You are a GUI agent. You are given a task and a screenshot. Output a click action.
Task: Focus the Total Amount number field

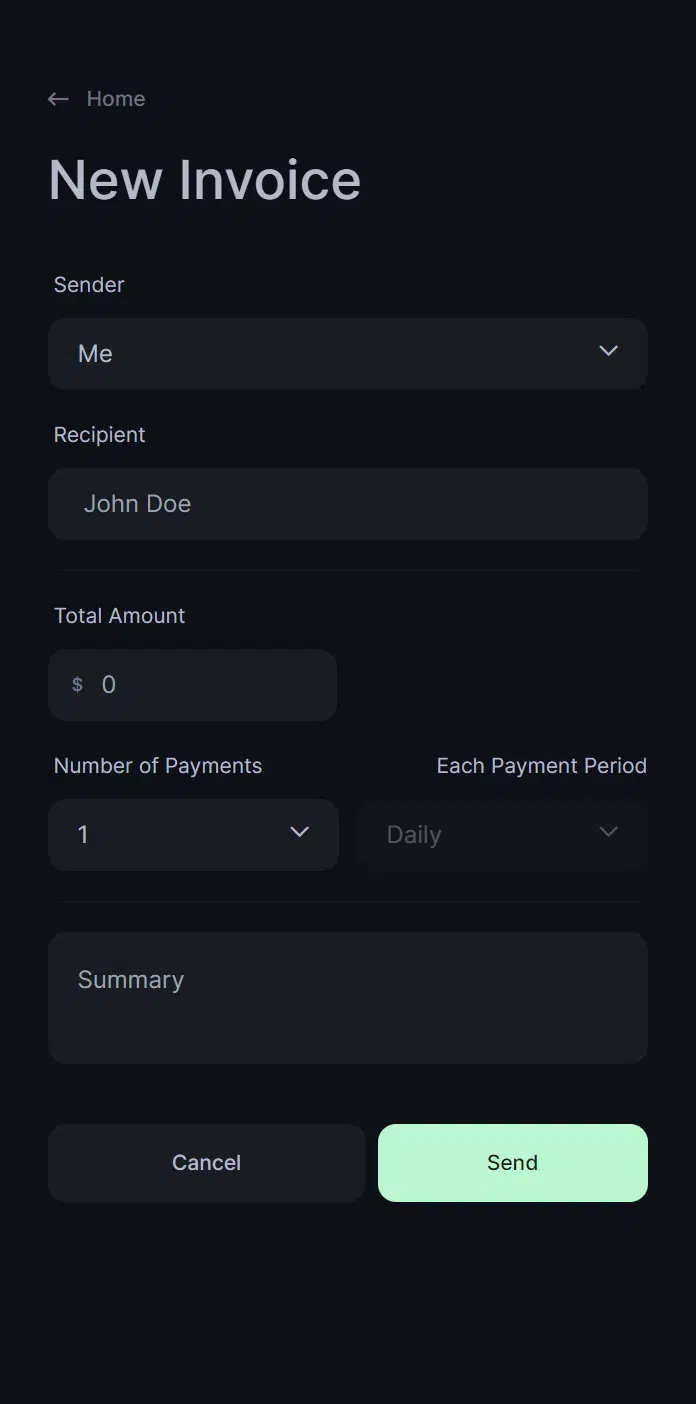[x=210, y=685]
